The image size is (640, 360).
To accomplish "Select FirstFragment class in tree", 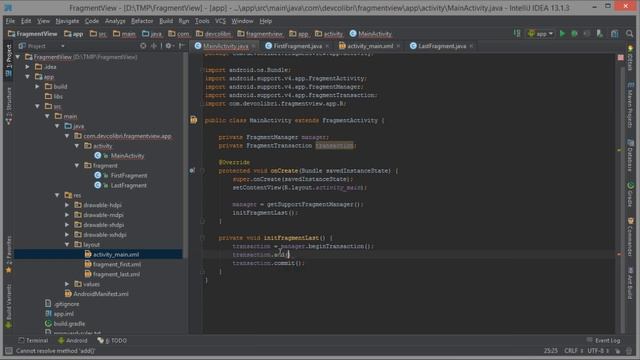I will [129, 176].
